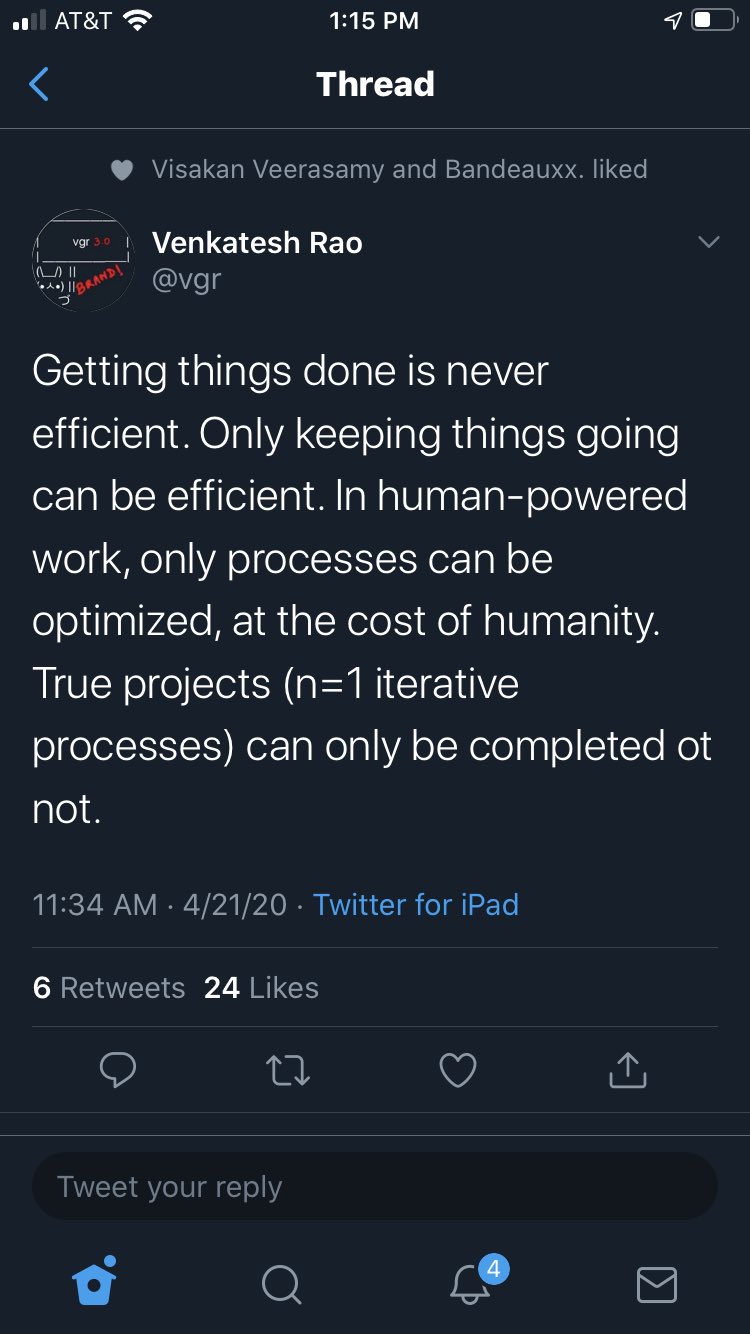Reply to the tweet via speech bubble icon

(x=118, y=1071)
